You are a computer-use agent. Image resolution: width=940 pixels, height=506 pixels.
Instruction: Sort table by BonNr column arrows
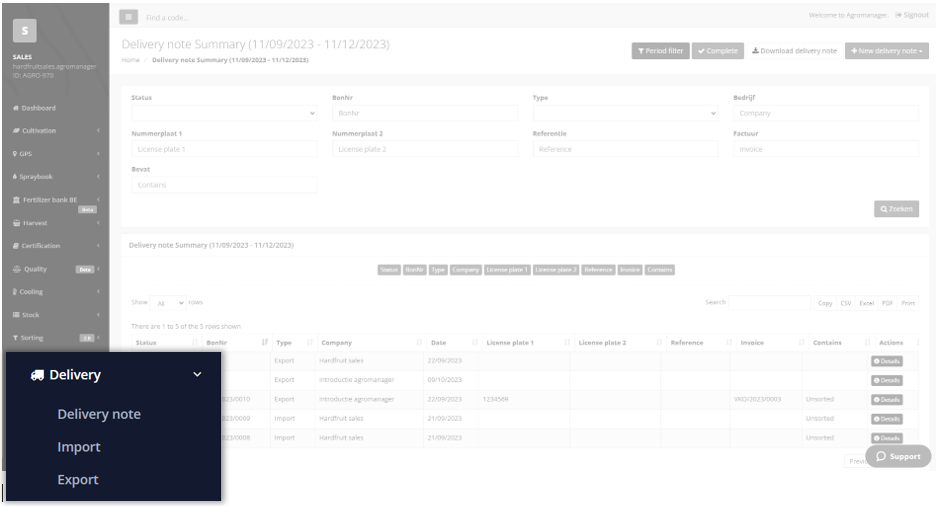pos(264,342)
